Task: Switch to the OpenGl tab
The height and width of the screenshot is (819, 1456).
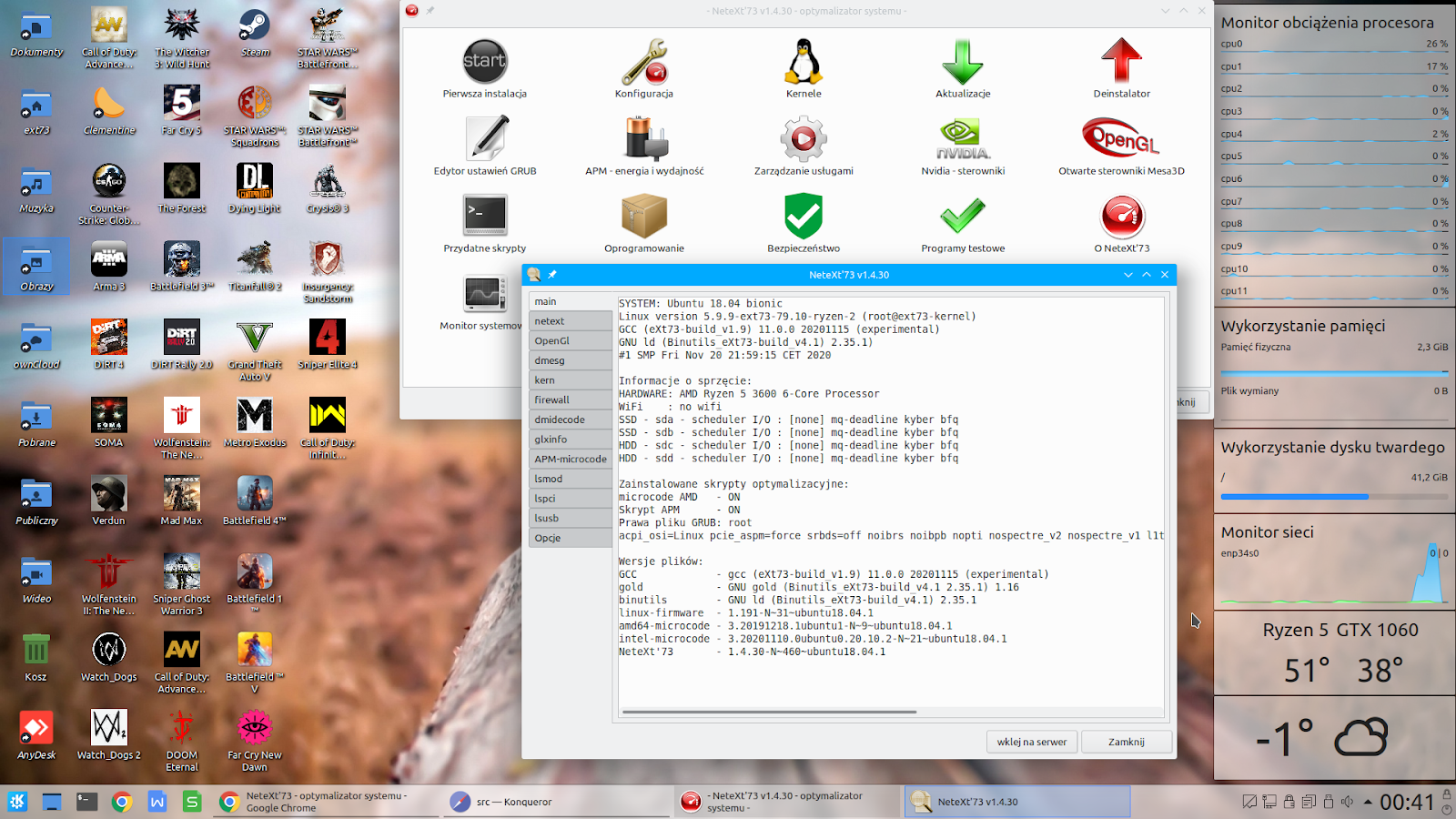Action: [571, 340]
